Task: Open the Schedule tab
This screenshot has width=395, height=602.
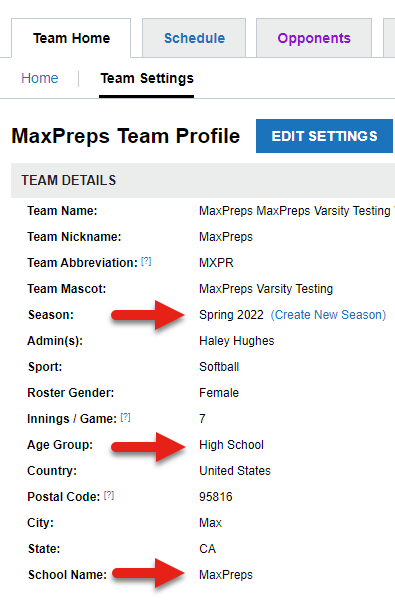Action: pyautogui.click(x=194, y=38)
